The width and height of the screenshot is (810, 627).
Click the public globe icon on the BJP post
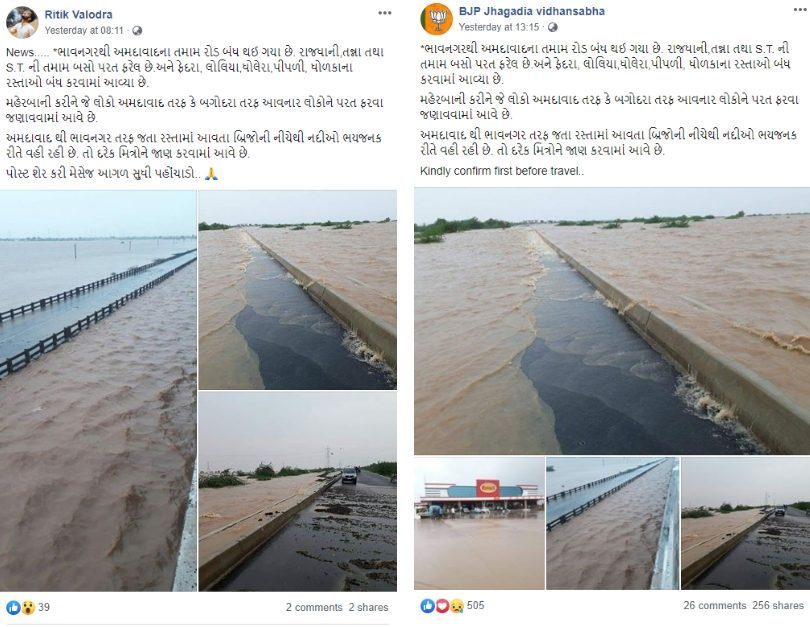coord(552,27)
